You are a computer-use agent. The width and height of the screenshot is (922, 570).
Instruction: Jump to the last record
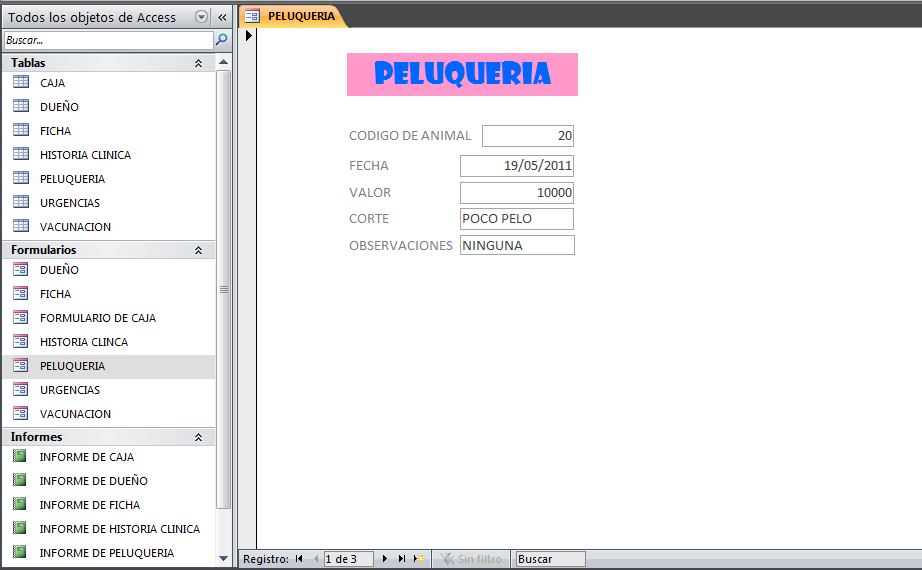(402, 559)
